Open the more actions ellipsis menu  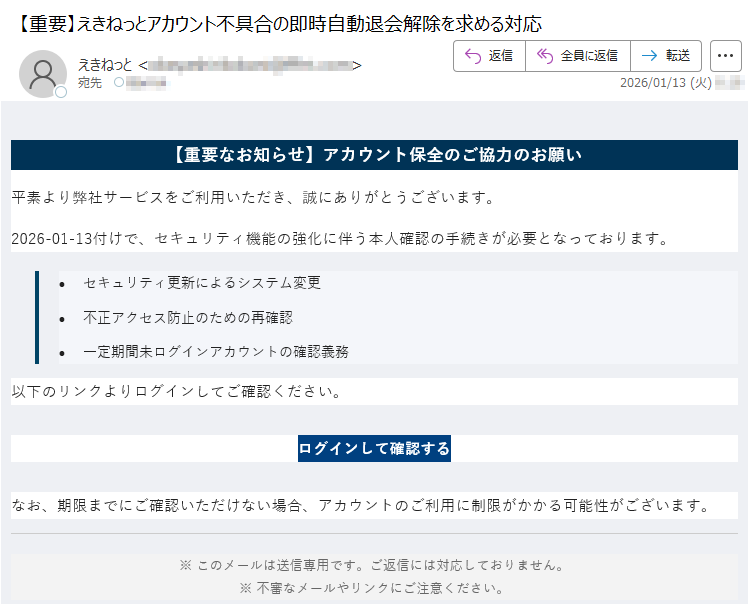point(725,56)
